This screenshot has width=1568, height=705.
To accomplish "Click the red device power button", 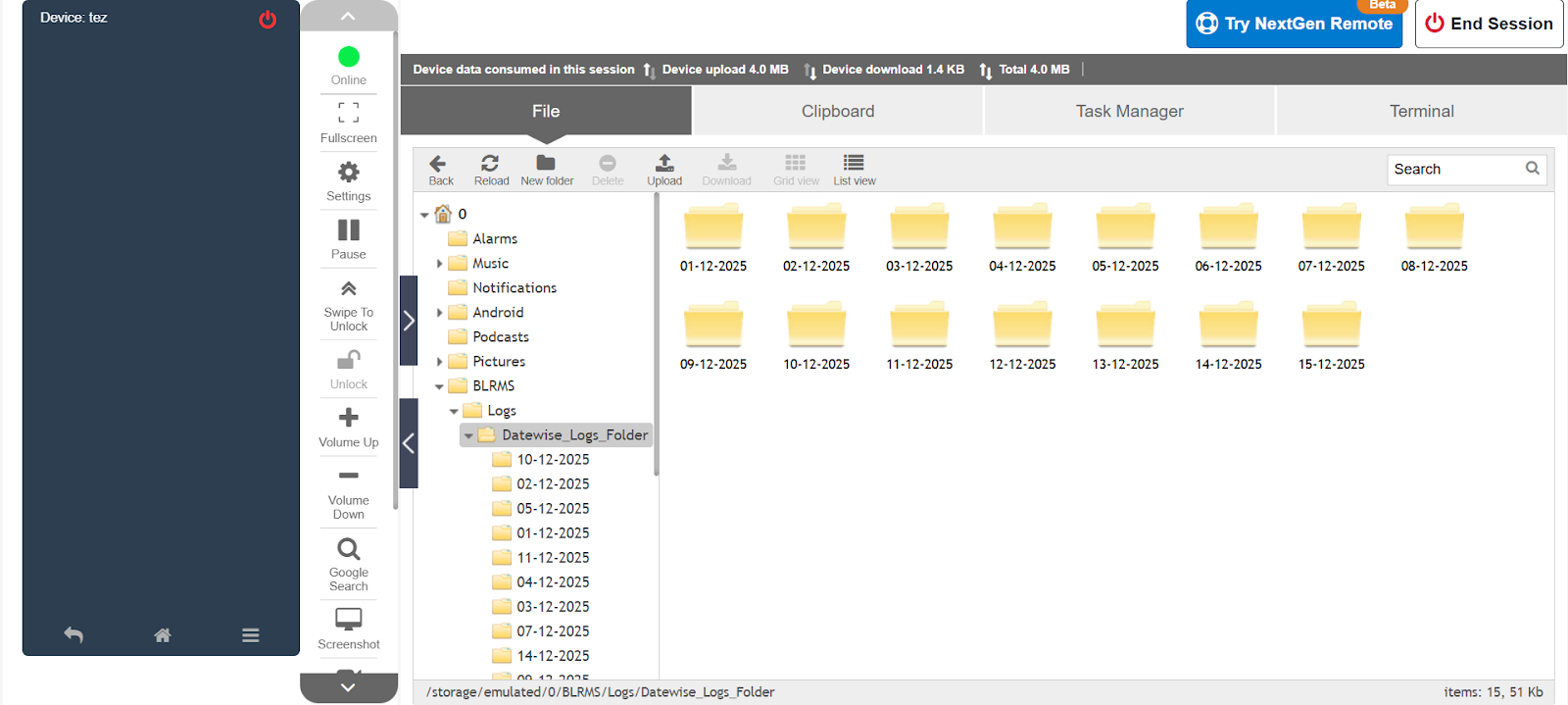I will click(268, 19).
